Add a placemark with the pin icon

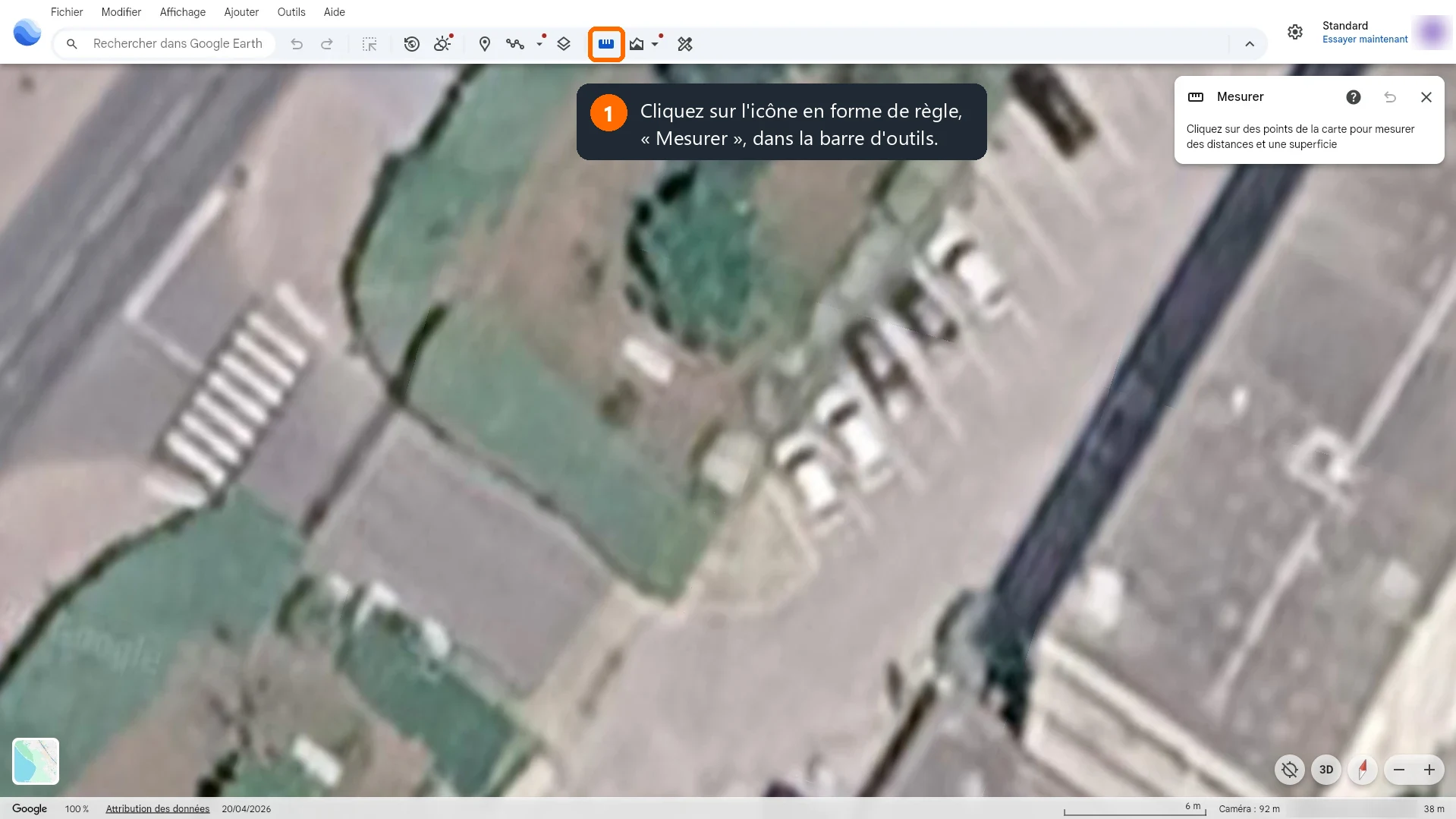[485, 44]
